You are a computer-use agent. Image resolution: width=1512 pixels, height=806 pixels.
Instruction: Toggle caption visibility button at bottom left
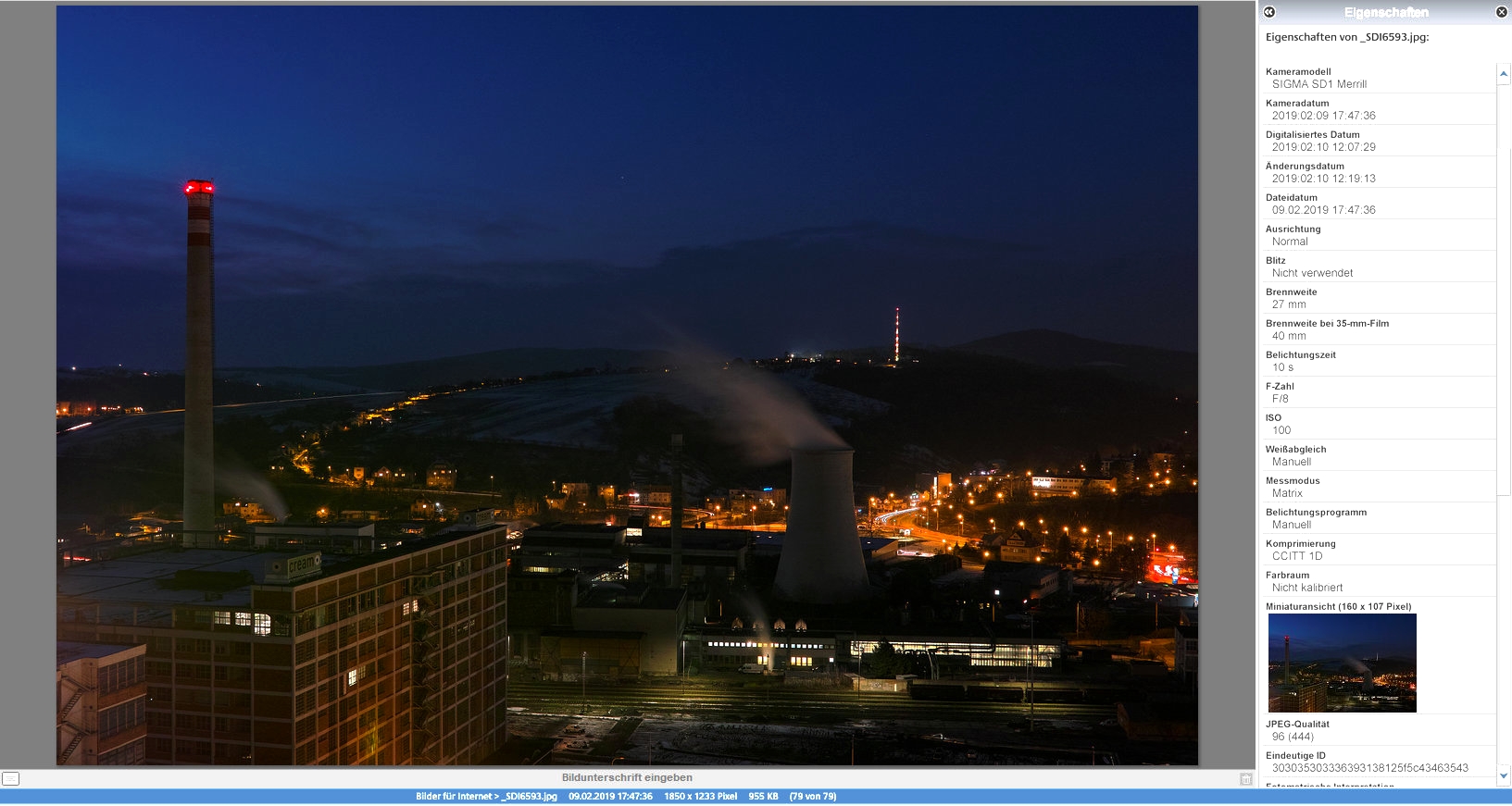click(10, 779)
